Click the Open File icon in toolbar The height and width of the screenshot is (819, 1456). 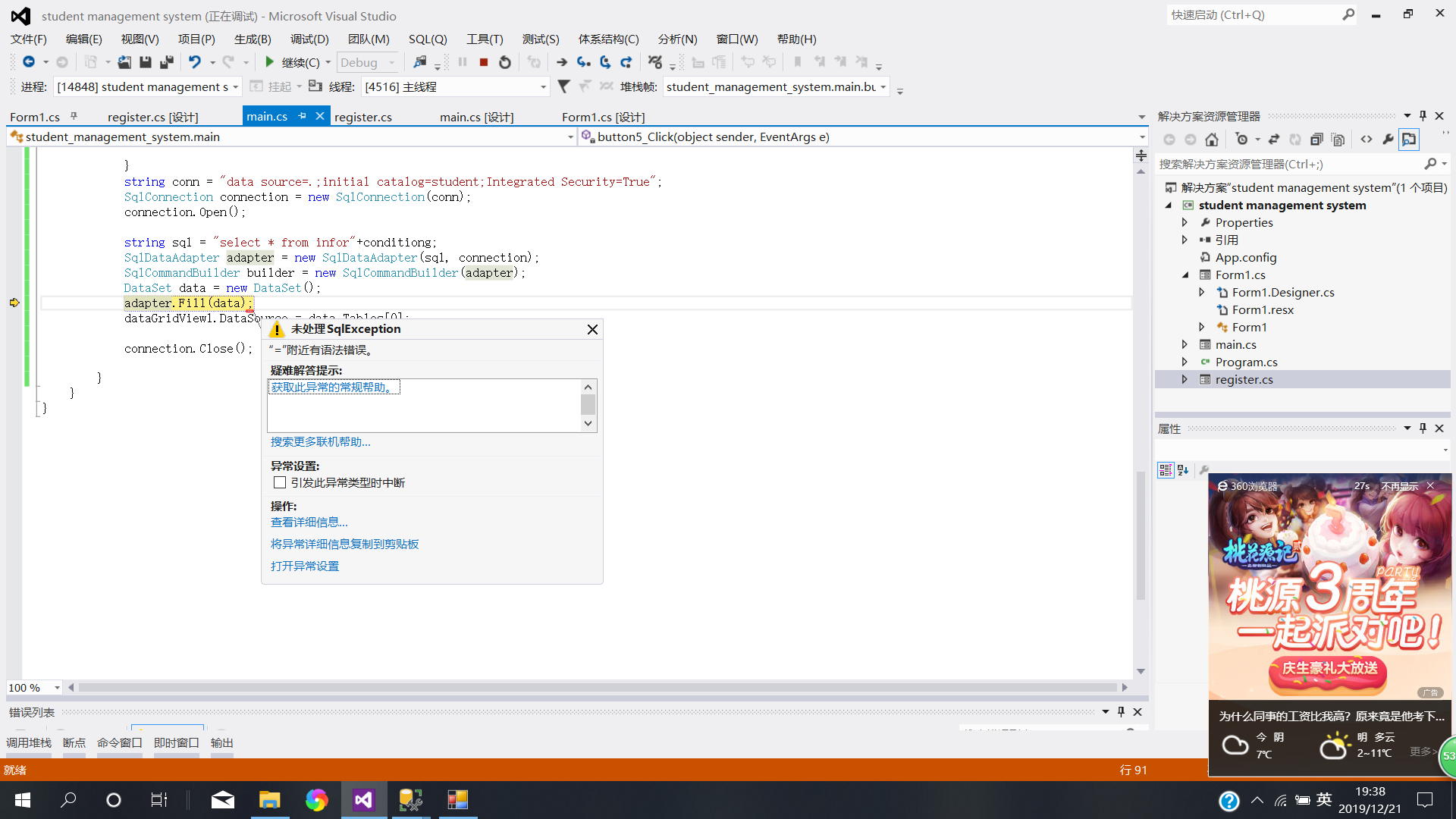pos(124,62)
